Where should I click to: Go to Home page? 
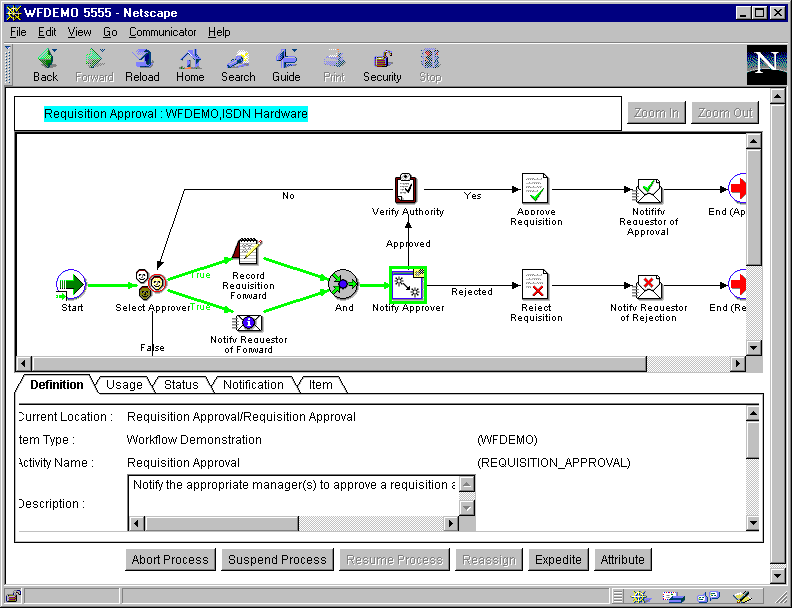point(190,66)
